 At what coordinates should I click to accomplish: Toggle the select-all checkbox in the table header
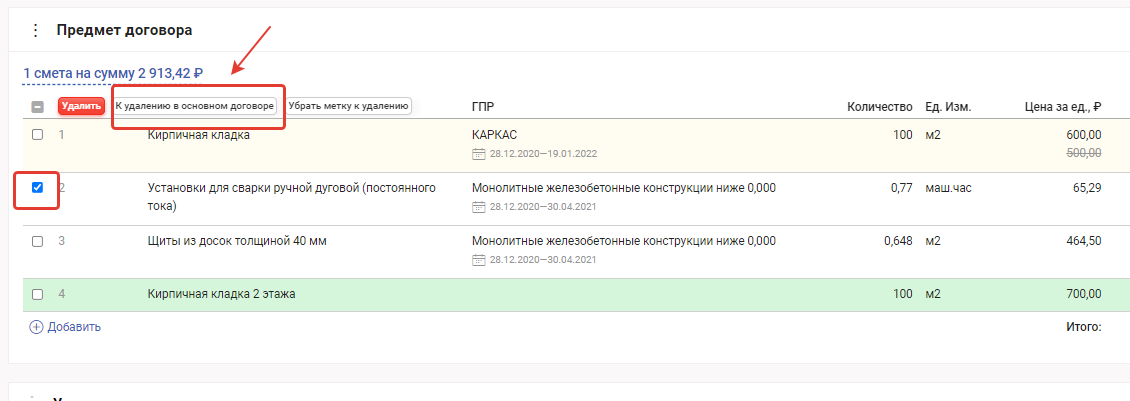click(38, 106)
